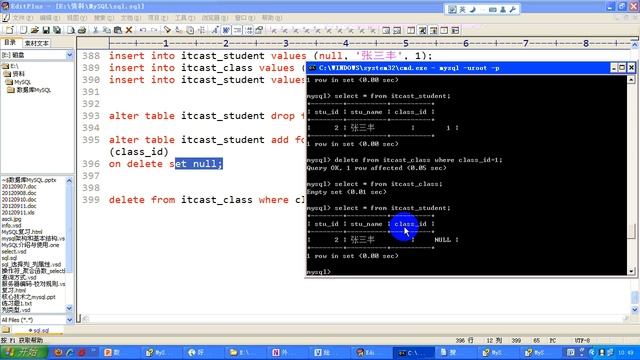Open the 视图 (View) menu

coord(77,18)
